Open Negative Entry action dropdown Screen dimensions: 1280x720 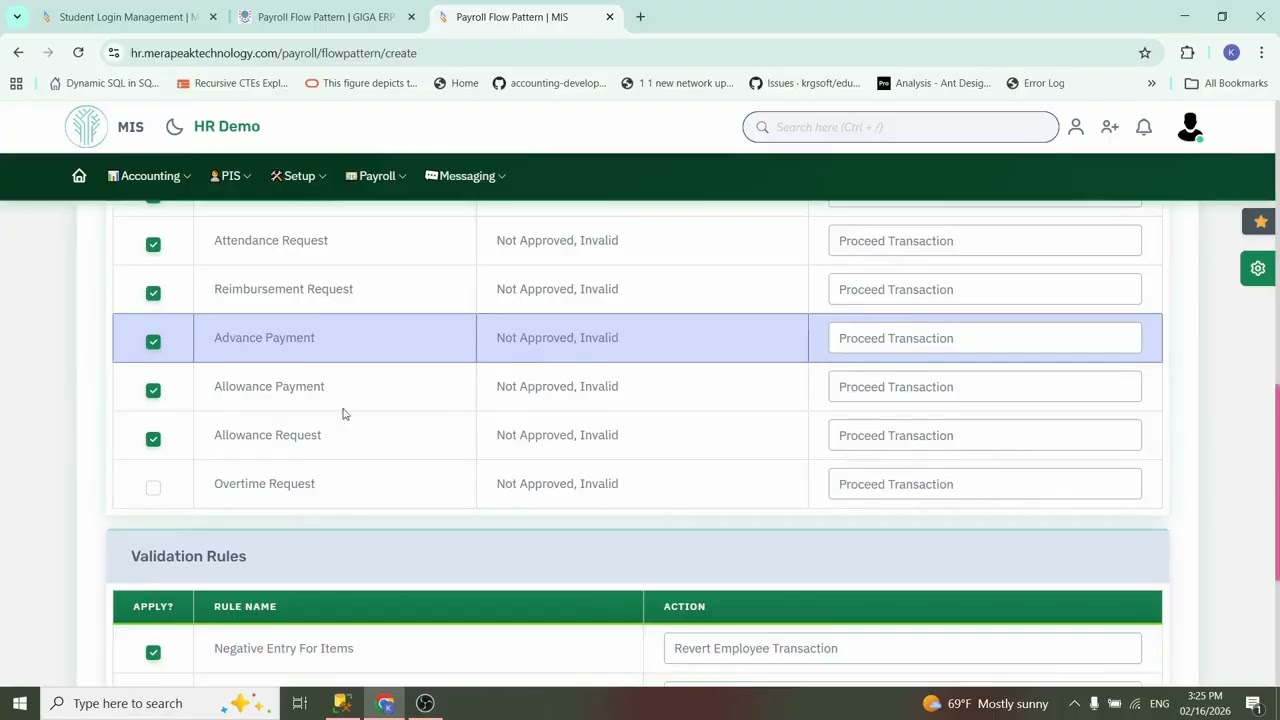pos(902,648)
